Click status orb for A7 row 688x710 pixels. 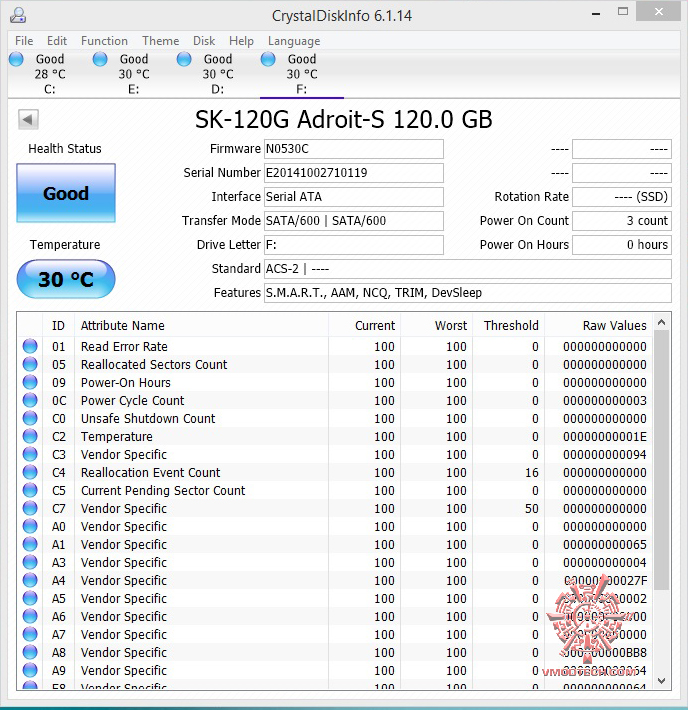click(x=30, y=634)
